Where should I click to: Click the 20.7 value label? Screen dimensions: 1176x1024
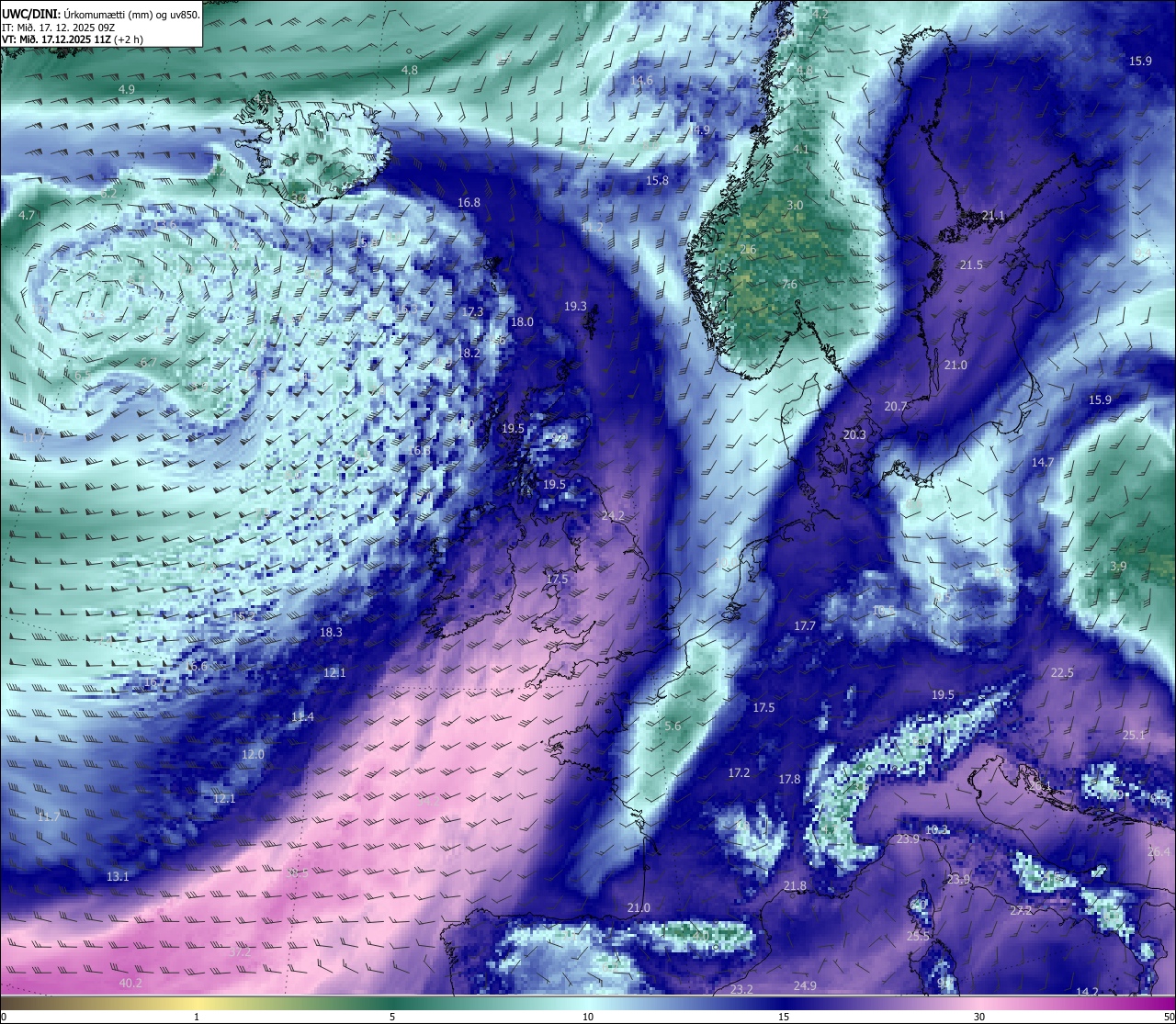896,406
